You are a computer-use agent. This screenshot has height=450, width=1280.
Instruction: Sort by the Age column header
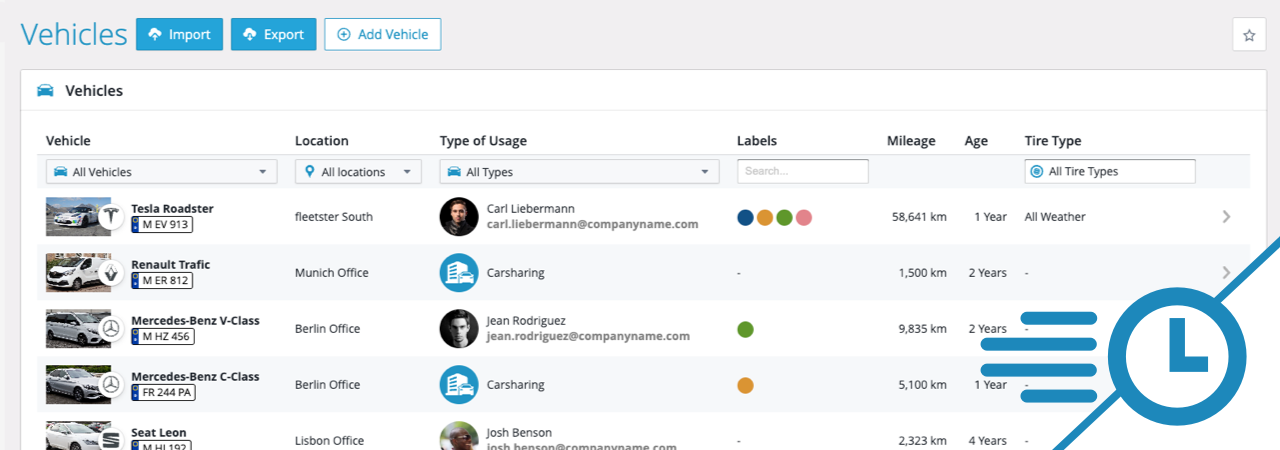pyautogui.click(x=976, y=141)
